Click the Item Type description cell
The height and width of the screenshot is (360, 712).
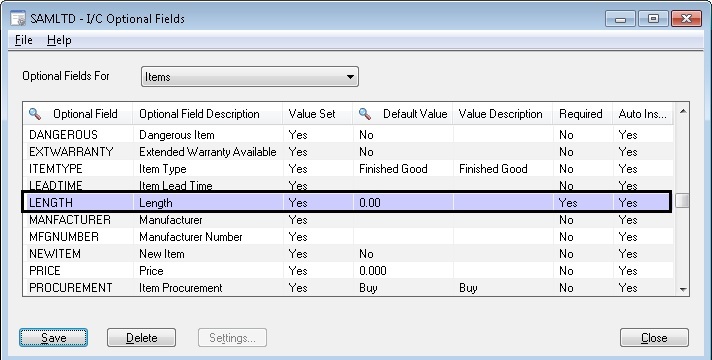208,169
